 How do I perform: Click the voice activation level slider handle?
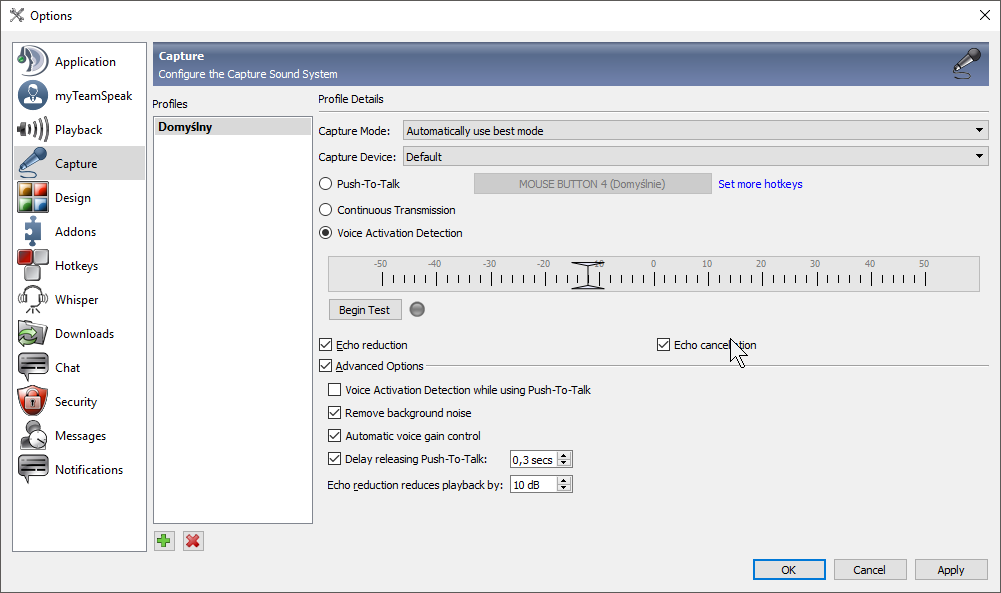click(x=588, y=275)
